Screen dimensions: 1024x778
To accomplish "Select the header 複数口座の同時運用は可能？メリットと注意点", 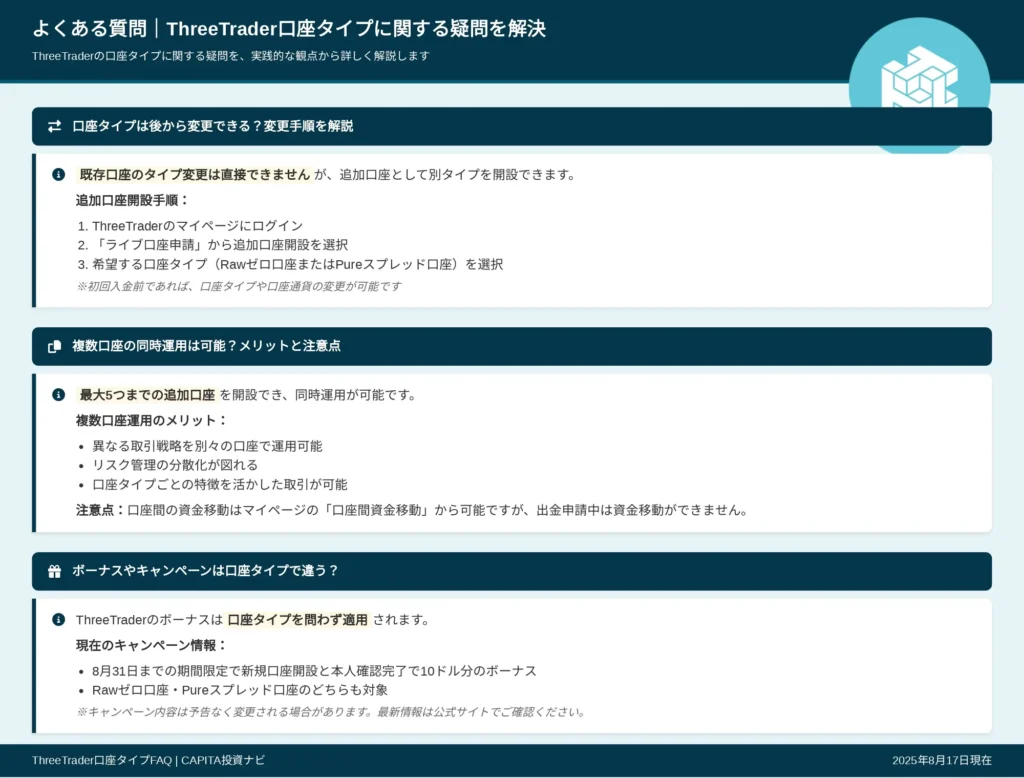I will 512,346.
